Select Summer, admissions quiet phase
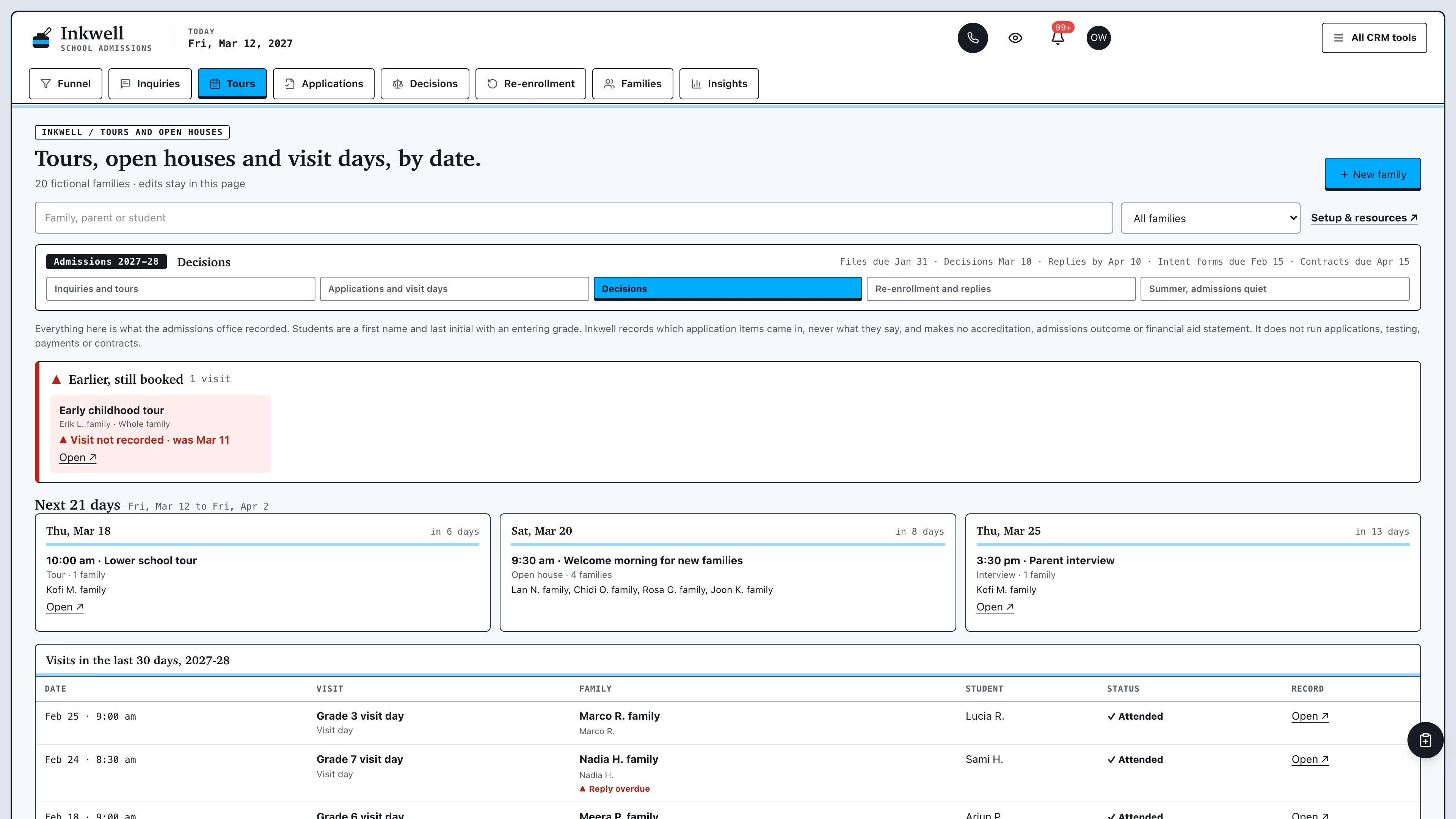Screen dimensions: 1456x819 point(1274,289)
